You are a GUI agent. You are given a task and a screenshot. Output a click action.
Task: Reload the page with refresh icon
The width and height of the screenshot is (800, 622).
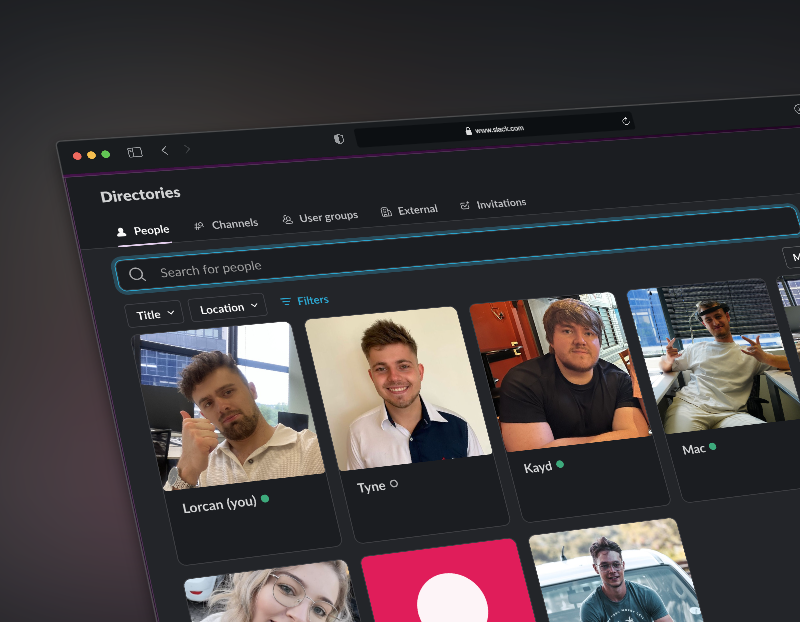click(x=626, y=121)
